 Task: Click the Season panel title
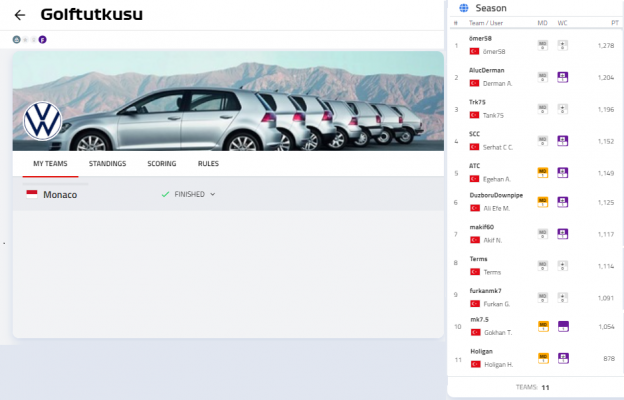pyautogui.click(x=491, y=8)
